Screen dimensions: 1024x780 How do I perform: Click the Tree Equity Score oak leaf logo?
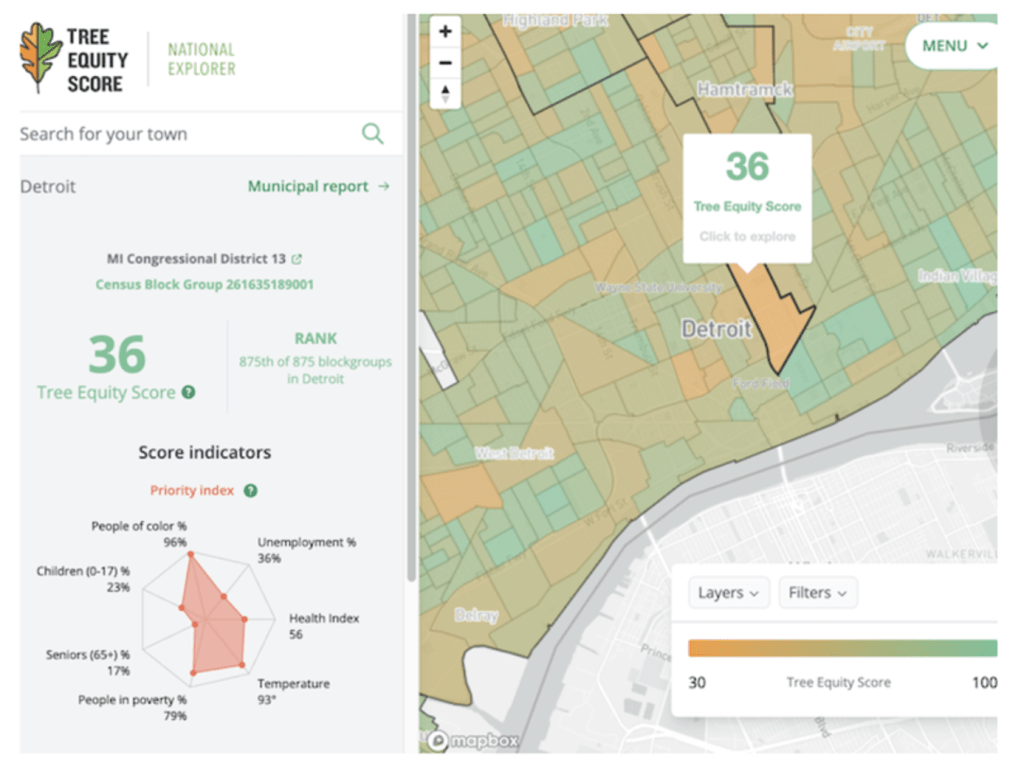click(x=41, y=58)
